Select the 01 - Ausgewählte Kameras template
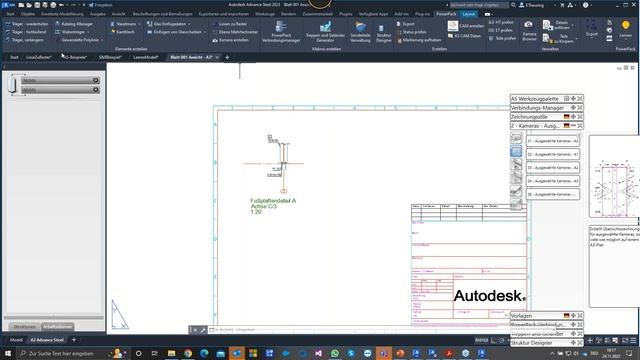 coord(553,141)
